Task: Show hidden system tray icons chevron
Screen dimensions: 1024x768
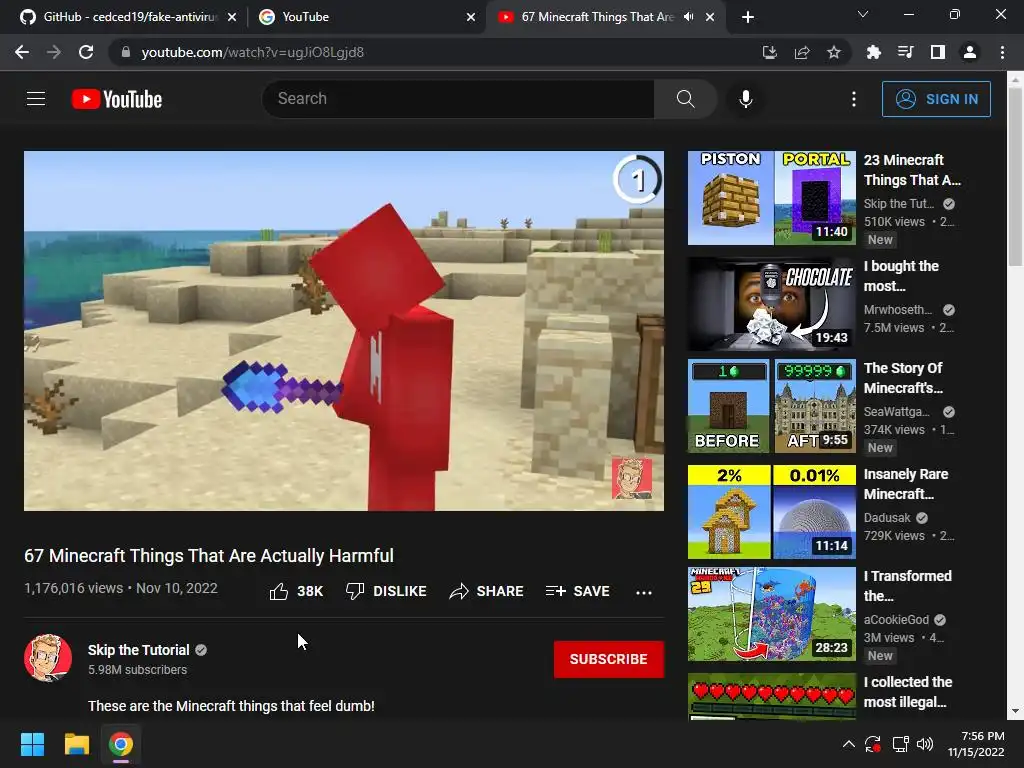Action: click(x=848, y=744)
